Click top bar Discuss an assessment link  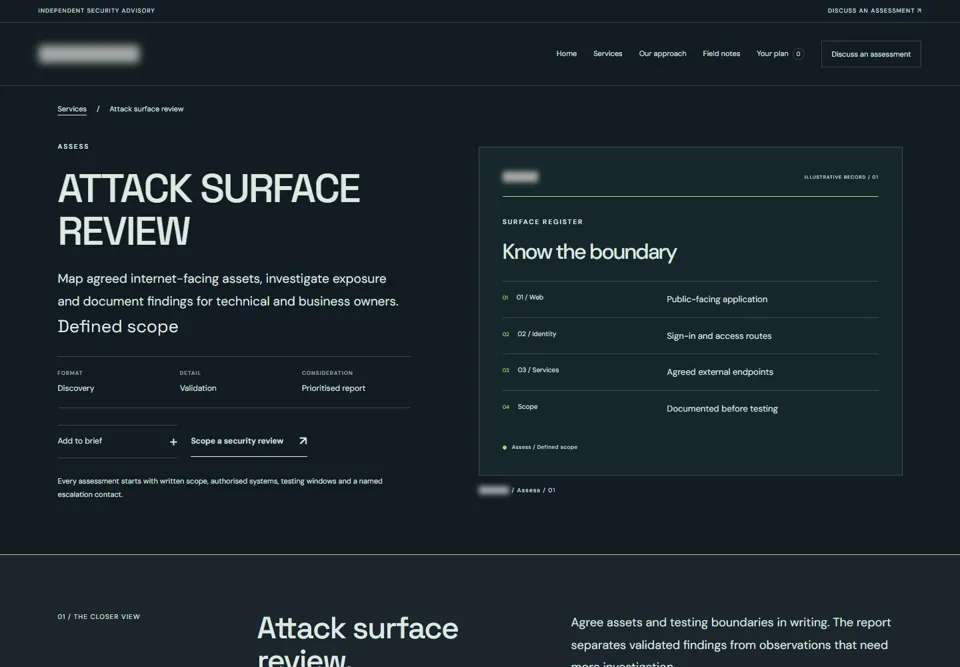click(874, 10)
